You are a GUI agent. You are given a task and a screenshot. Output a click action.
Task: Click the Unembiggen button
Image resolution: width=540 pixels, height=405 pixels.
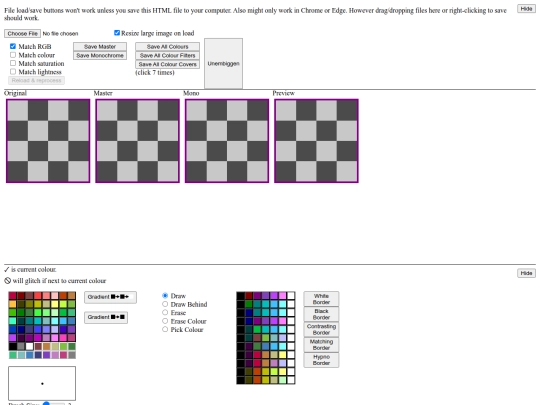(x=224, y=63)
